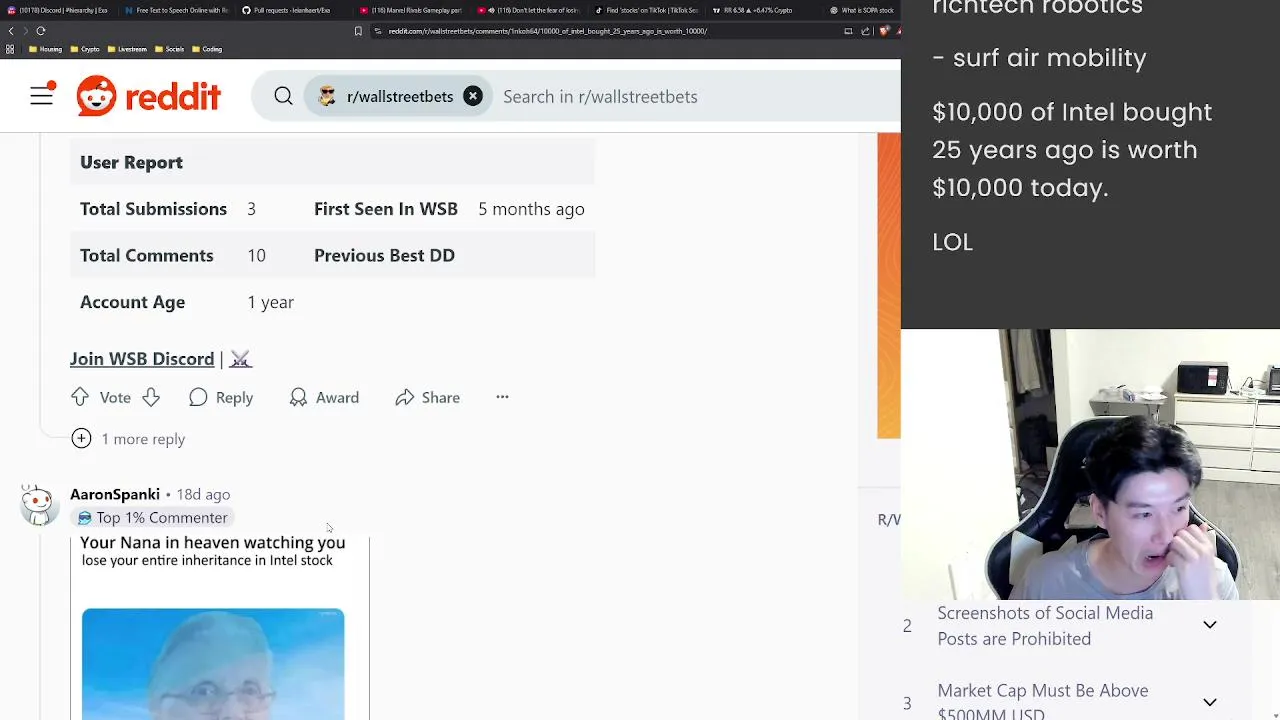
Task: Open the Coding bookmarks folder
Action: [x=207, y=49]
